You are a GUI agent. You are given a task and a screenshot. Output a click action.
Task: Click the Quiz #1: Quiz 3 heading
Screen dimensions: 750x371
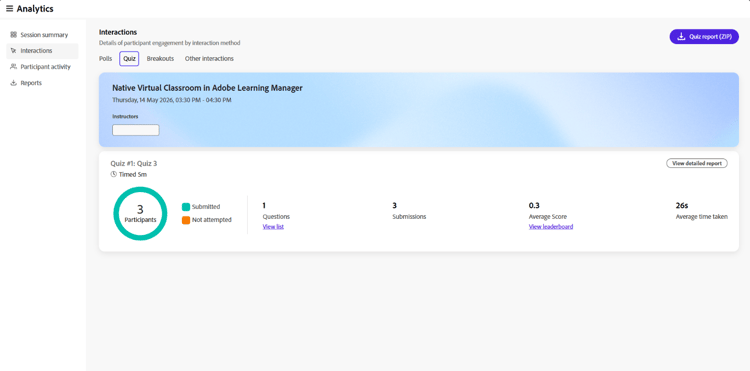coord(134,164)
